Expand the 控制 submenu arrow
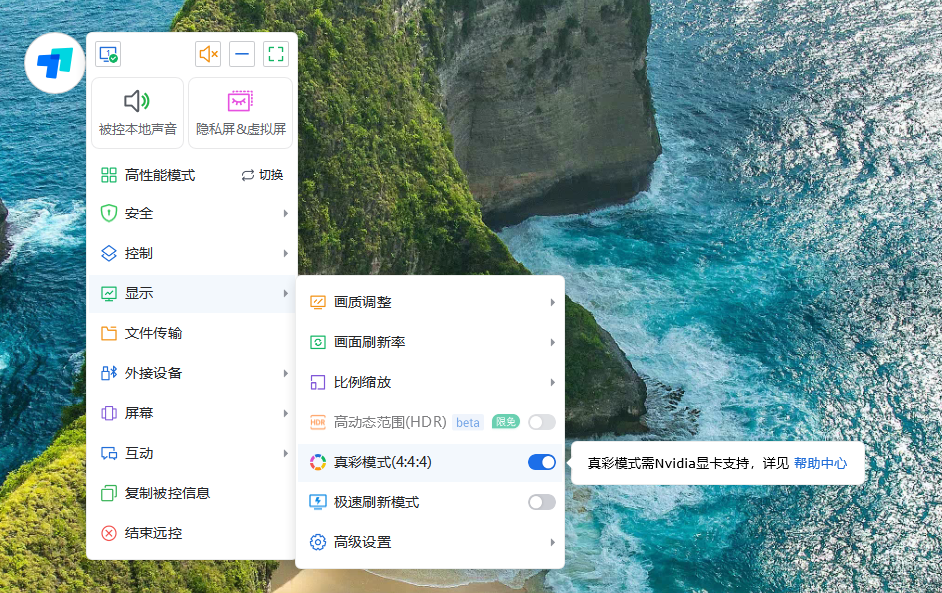Screen dimensions: 942x593 (286, 254)
